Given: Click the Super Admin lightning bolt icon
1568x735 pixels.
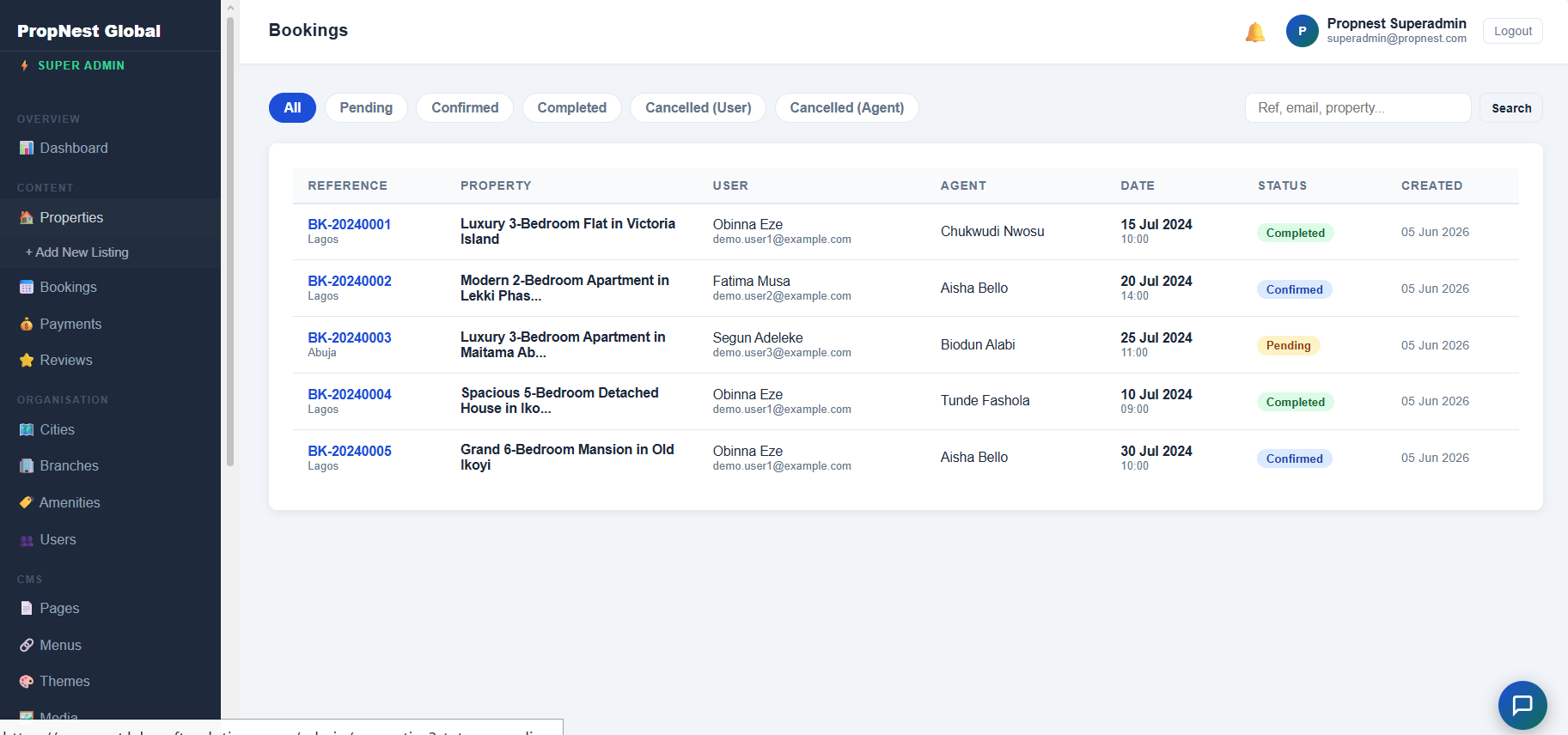Looking at the screenshot, I should (x=25, y=65).
